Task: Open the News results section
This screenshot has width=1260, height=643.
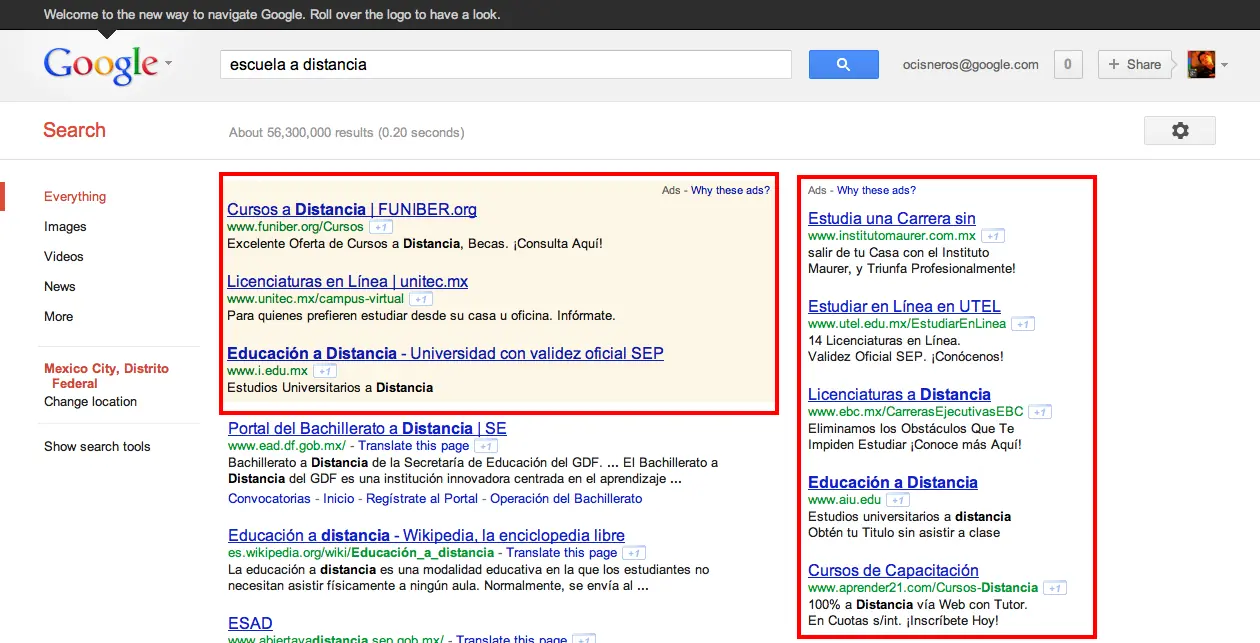Action: [x=60, y=286]
